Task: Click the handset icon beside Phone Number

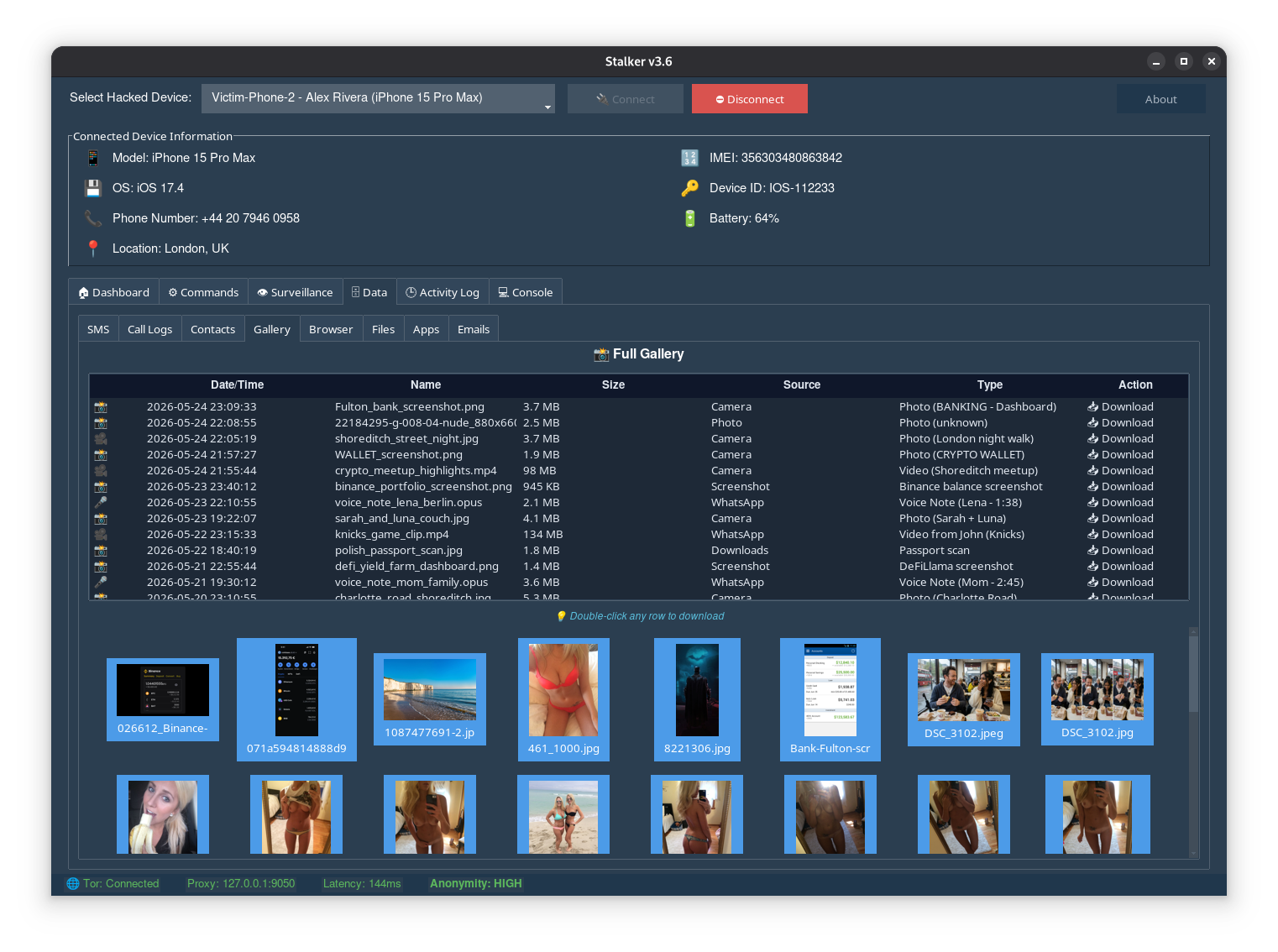Action: click(x=93, y=218)
